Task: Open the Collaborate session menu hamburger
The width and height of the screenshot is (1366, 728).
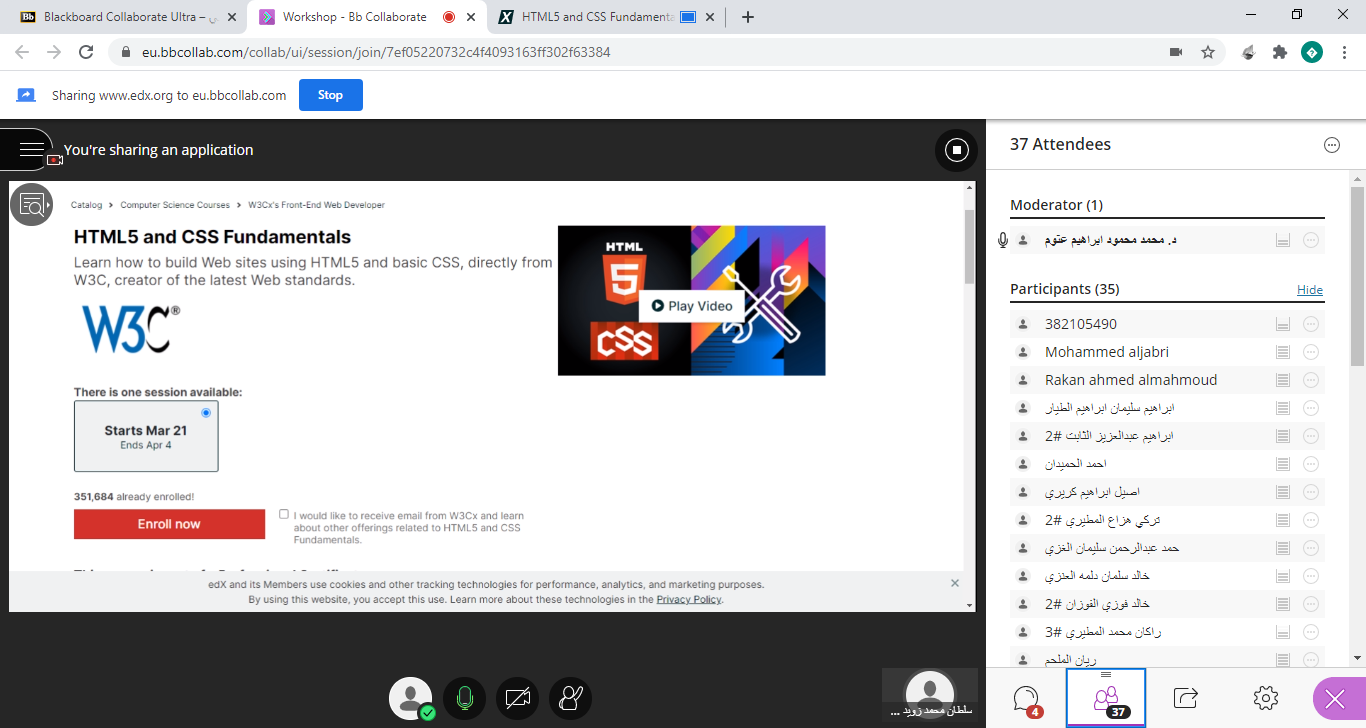Action: coord(31,150)
